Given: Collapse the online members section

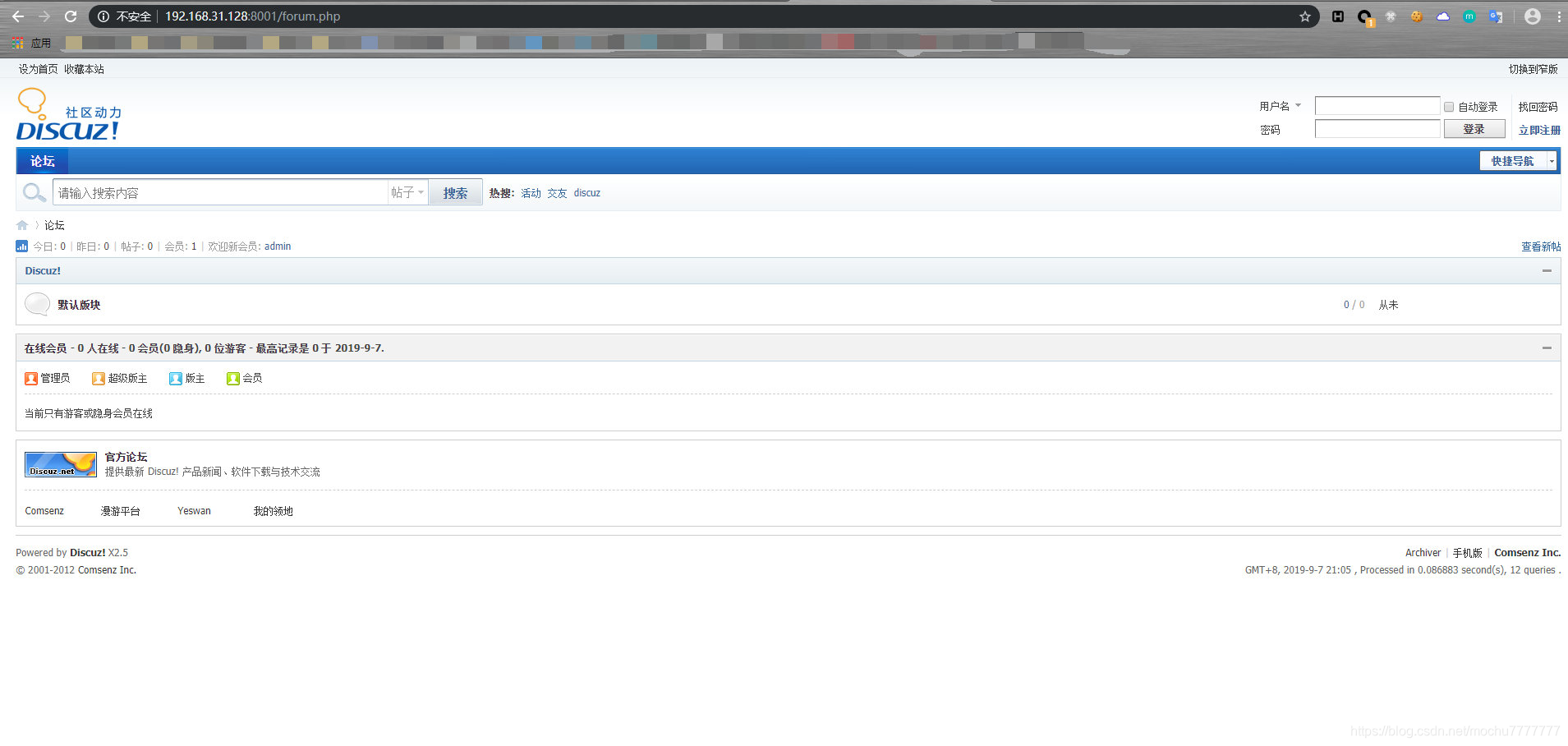Looking at the screenshot, I should click(x=1547, y=348).
